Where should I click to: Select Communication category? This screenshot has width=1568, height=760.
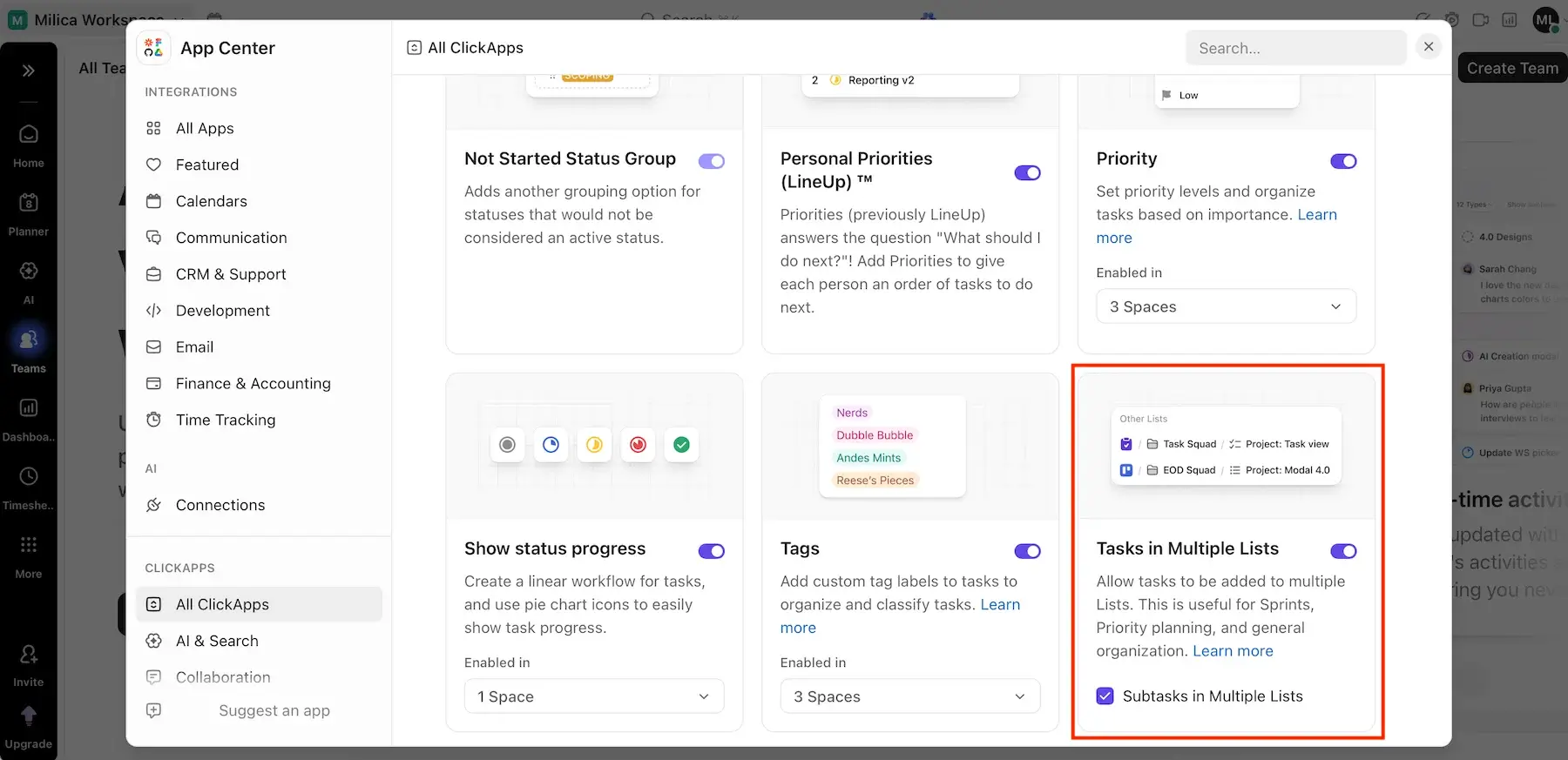click(x=259, y=238)
